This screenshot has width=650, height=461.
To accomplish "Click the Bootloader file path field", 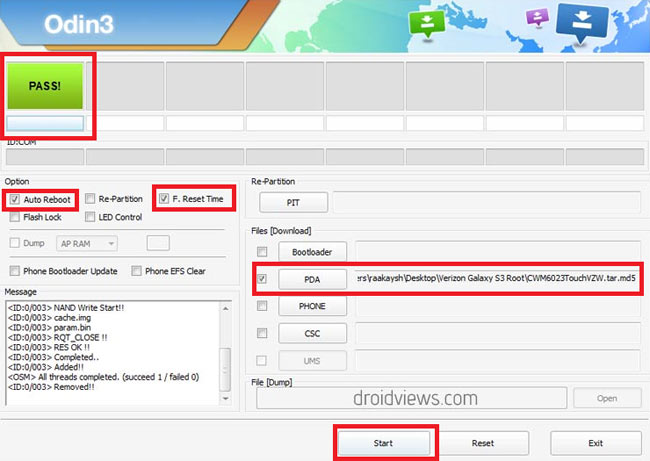I will pos(498,252).
